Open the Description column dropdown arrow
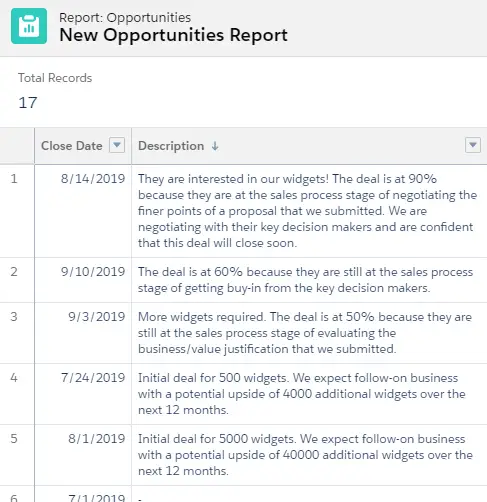Image resolution: width=487 pixels, height=502 pixels. 473,145
